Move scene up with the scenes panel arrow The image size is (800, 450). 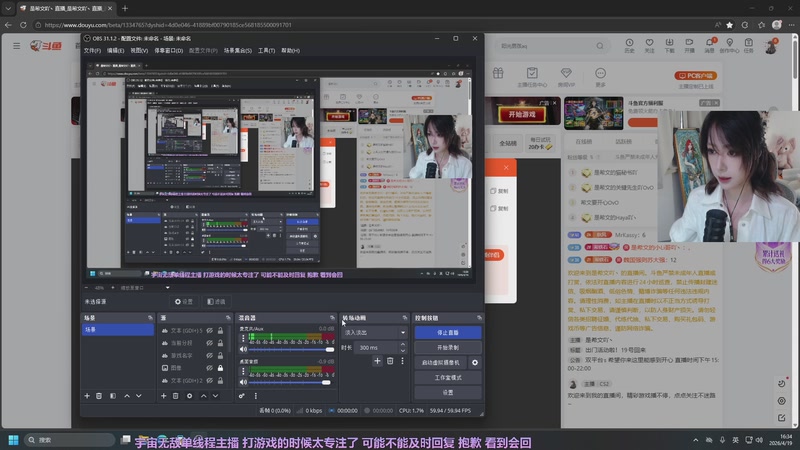coord(127,396)
